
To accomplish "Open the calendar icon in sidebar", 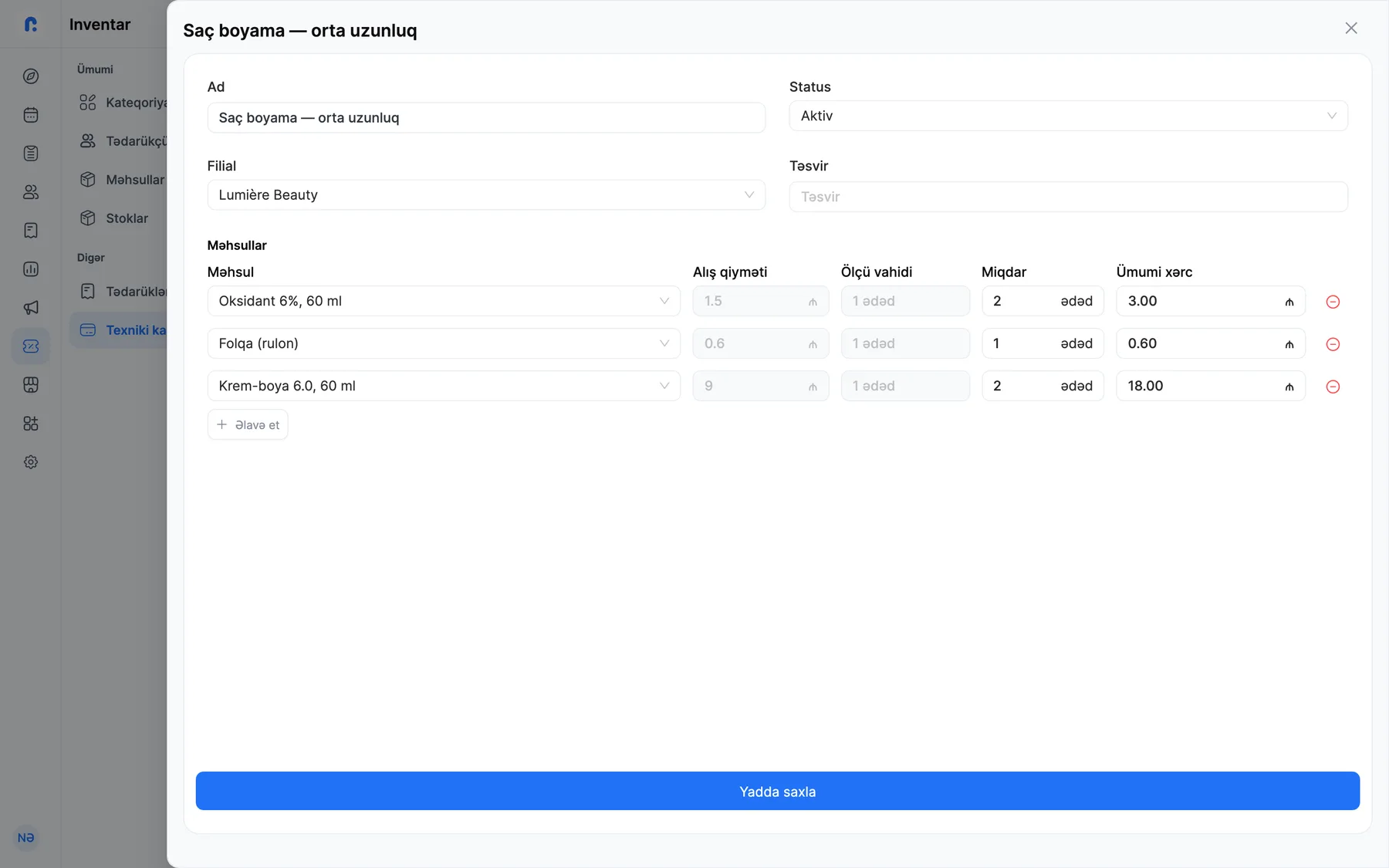I will pos(31,115).
